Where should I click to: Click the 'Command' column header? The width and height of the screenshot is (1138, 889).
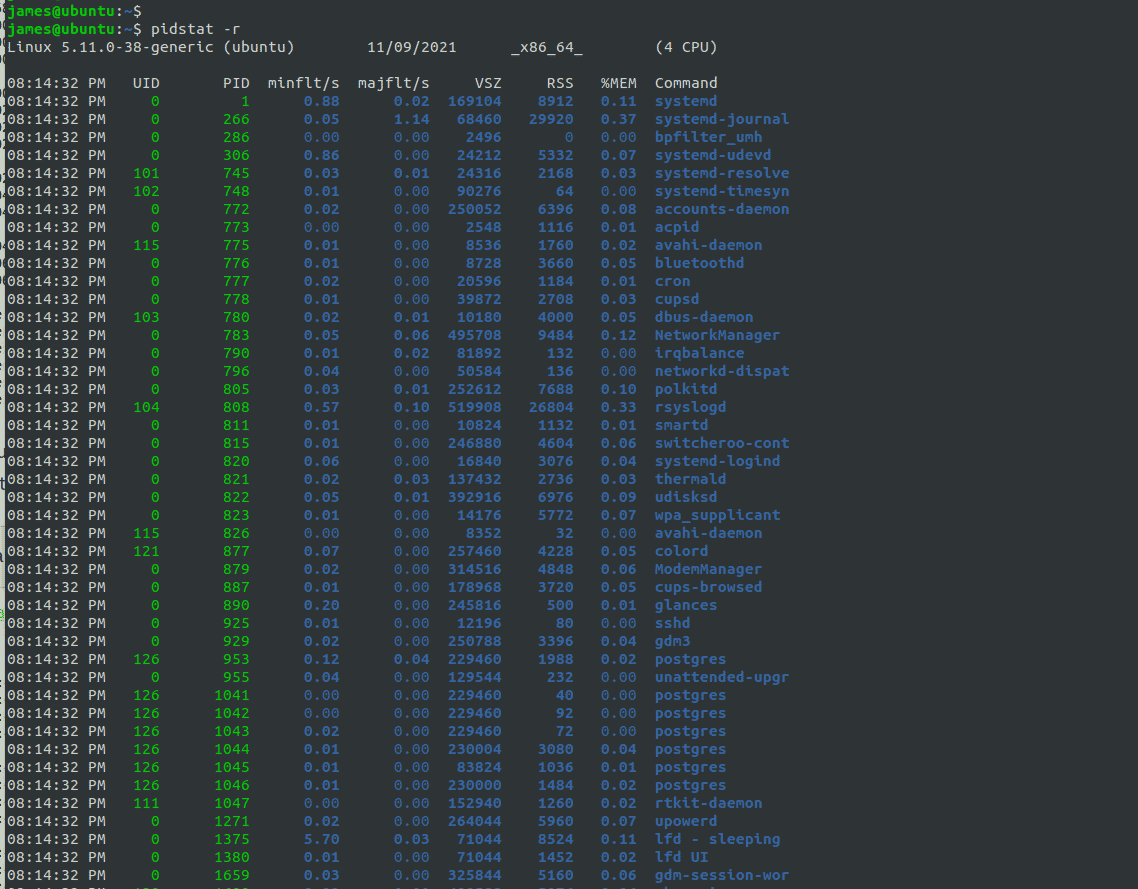686,83
